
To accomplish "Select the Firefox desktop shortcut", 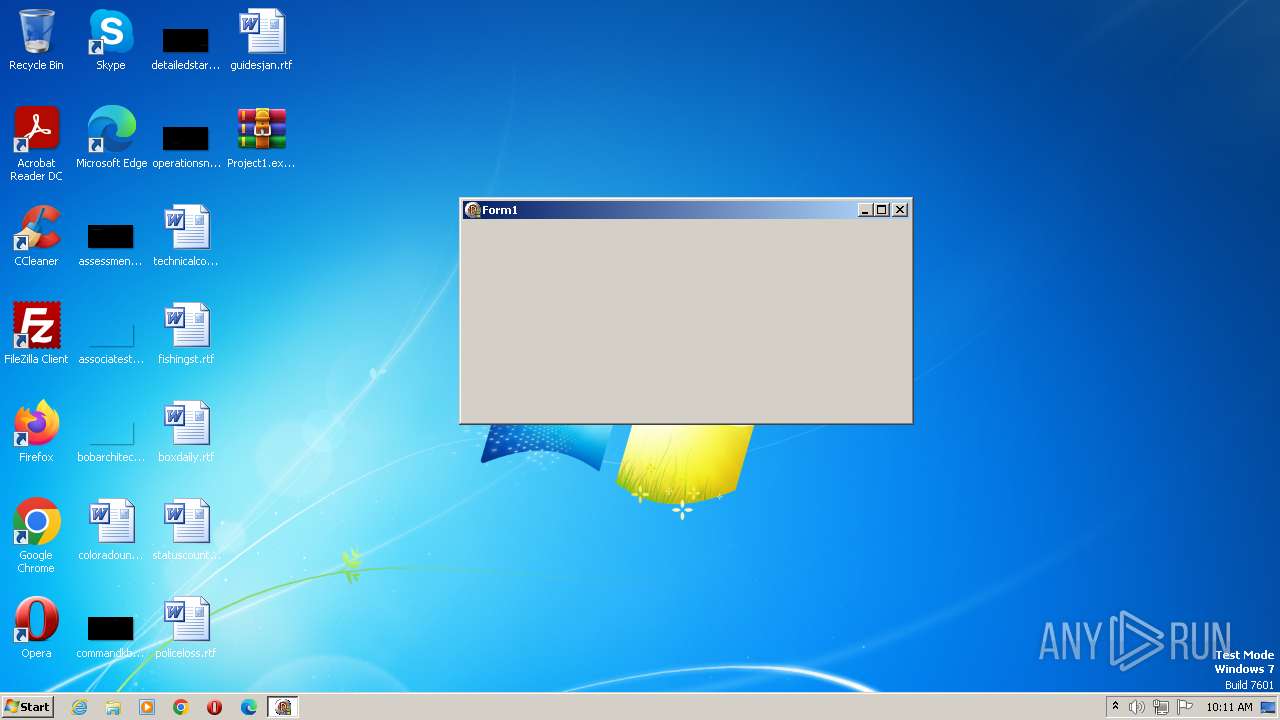I will tap(36, 432).
